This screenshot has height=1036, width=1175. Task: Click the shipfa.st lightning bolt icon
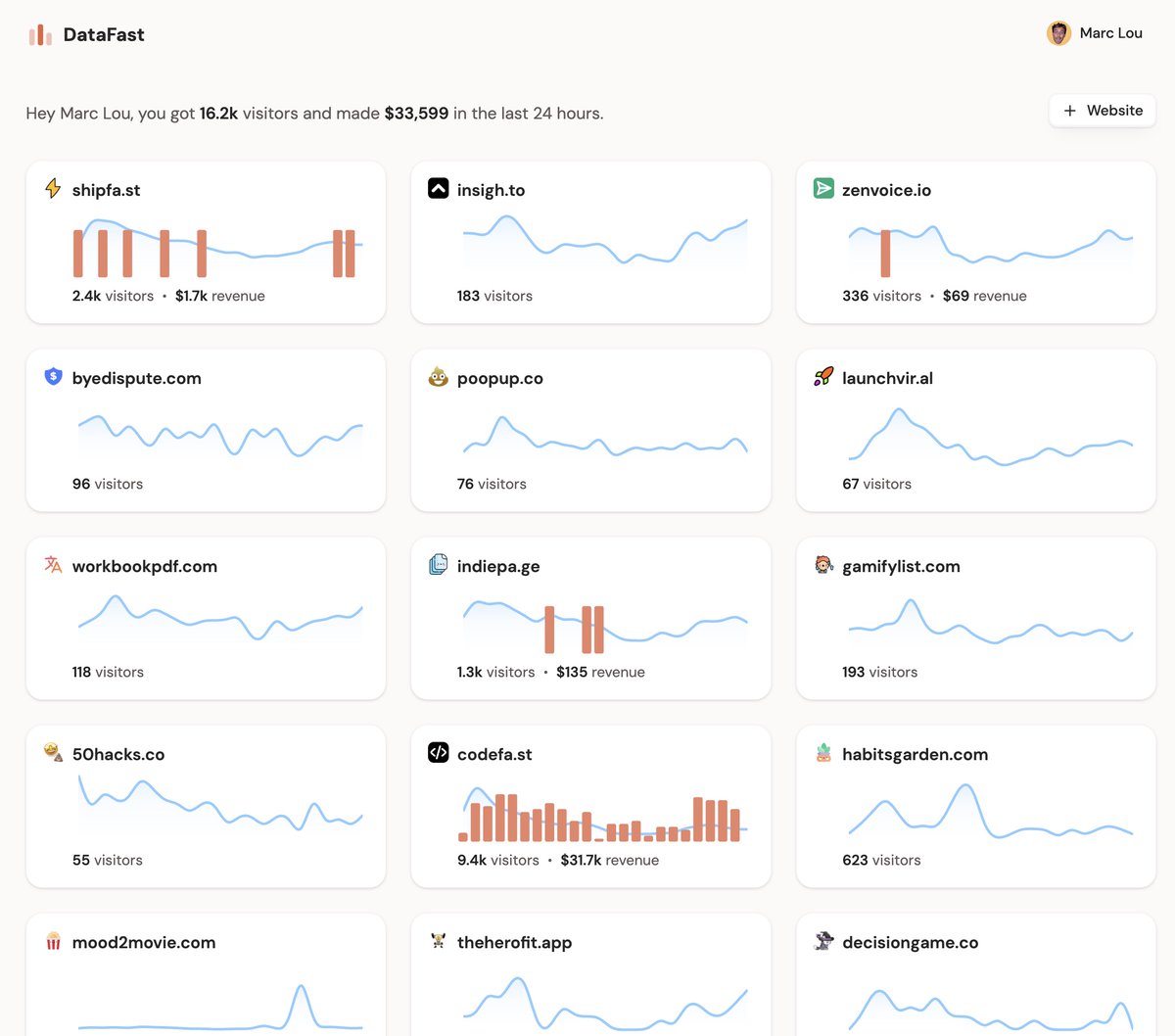tap(53, 189)
